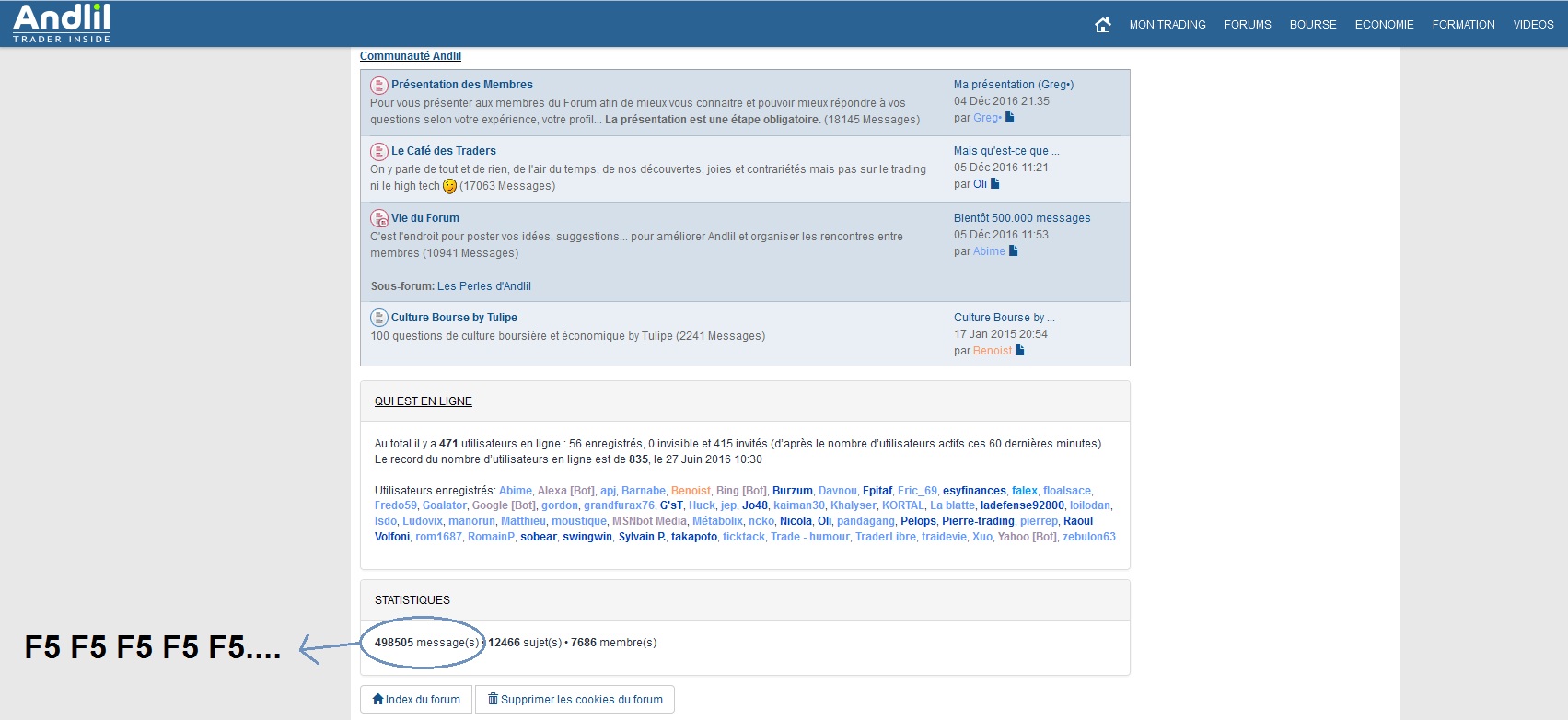Open the Présentation des Membres forum
Image resolution: width=1568 pixels, height=720 pixels.
462,85
